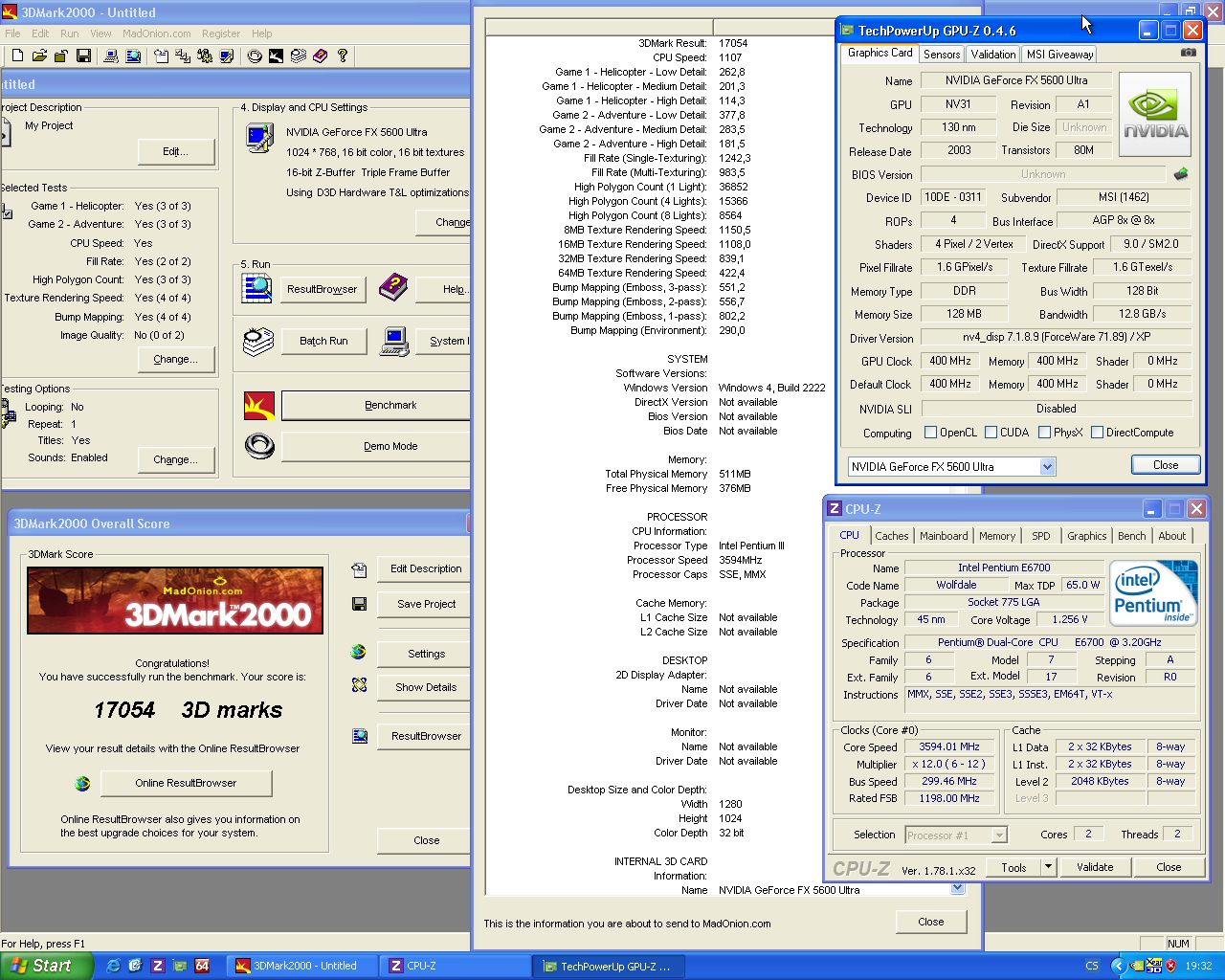
Task: Toggle the PhysX checkbox in GPU-Z
Action: tap(1044, 433)
